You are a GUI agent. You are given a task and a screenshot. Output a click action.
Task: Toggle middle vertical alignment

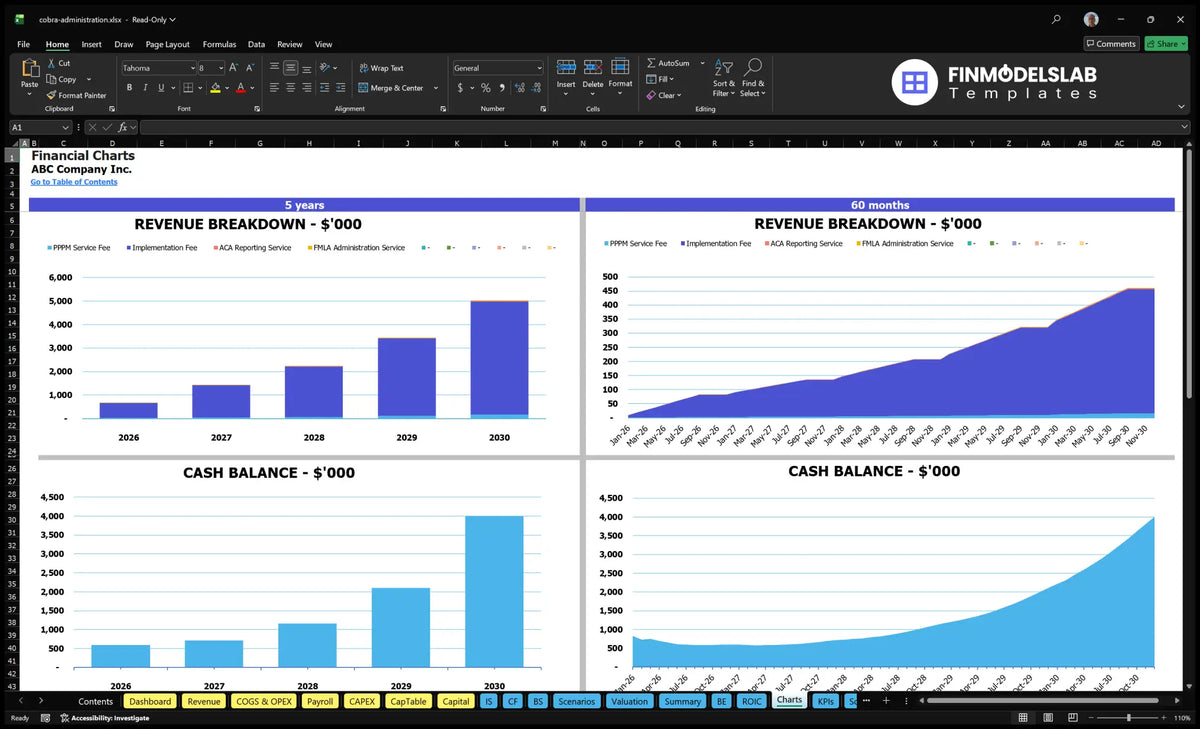[290, 68]
